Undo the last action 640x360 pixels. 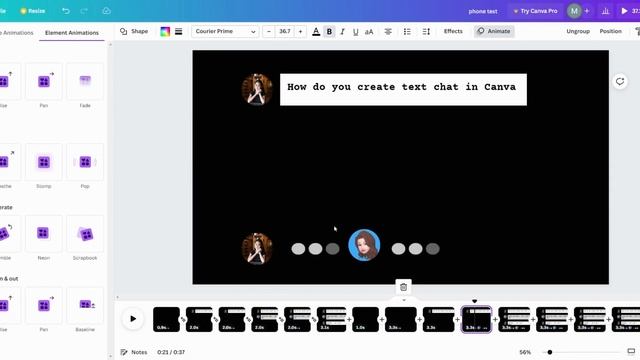point(66,11)
